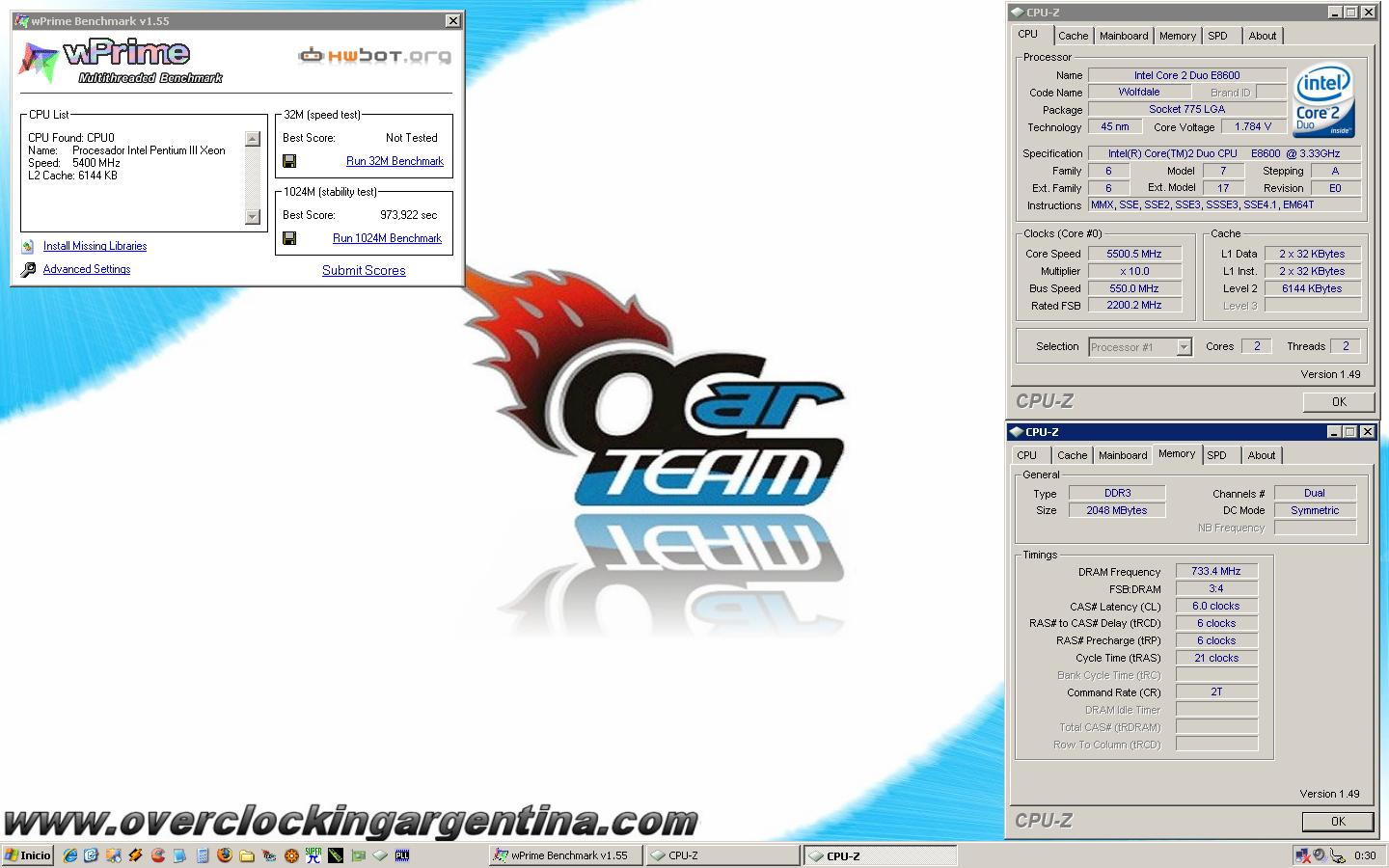Screen dimensions: 1389x868
Task: Click OK in the top CPU-Z window
Action: pos(1339,401)
